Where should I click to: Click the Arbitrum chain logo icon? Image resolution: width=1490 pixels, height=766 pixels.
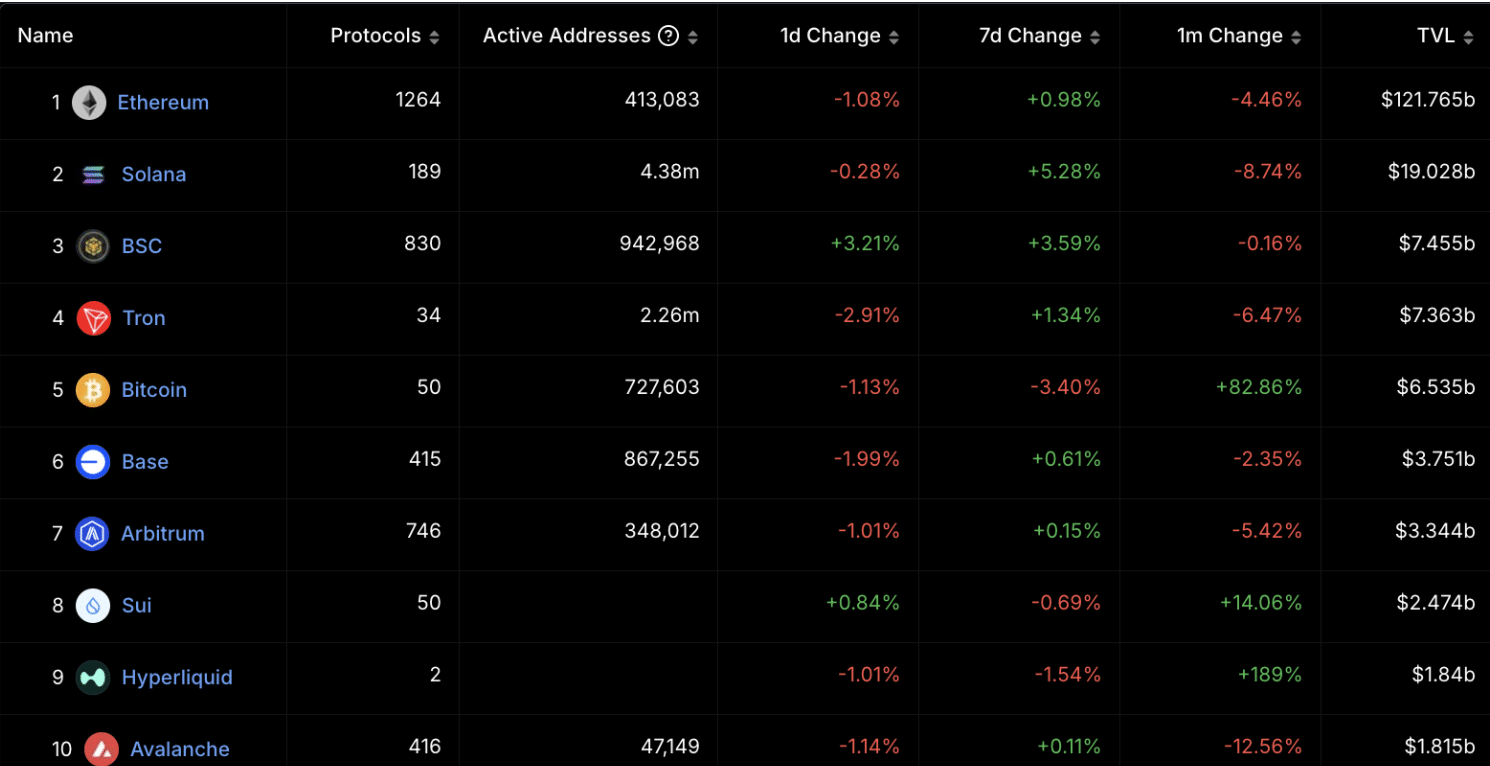[x=93, y=534]
